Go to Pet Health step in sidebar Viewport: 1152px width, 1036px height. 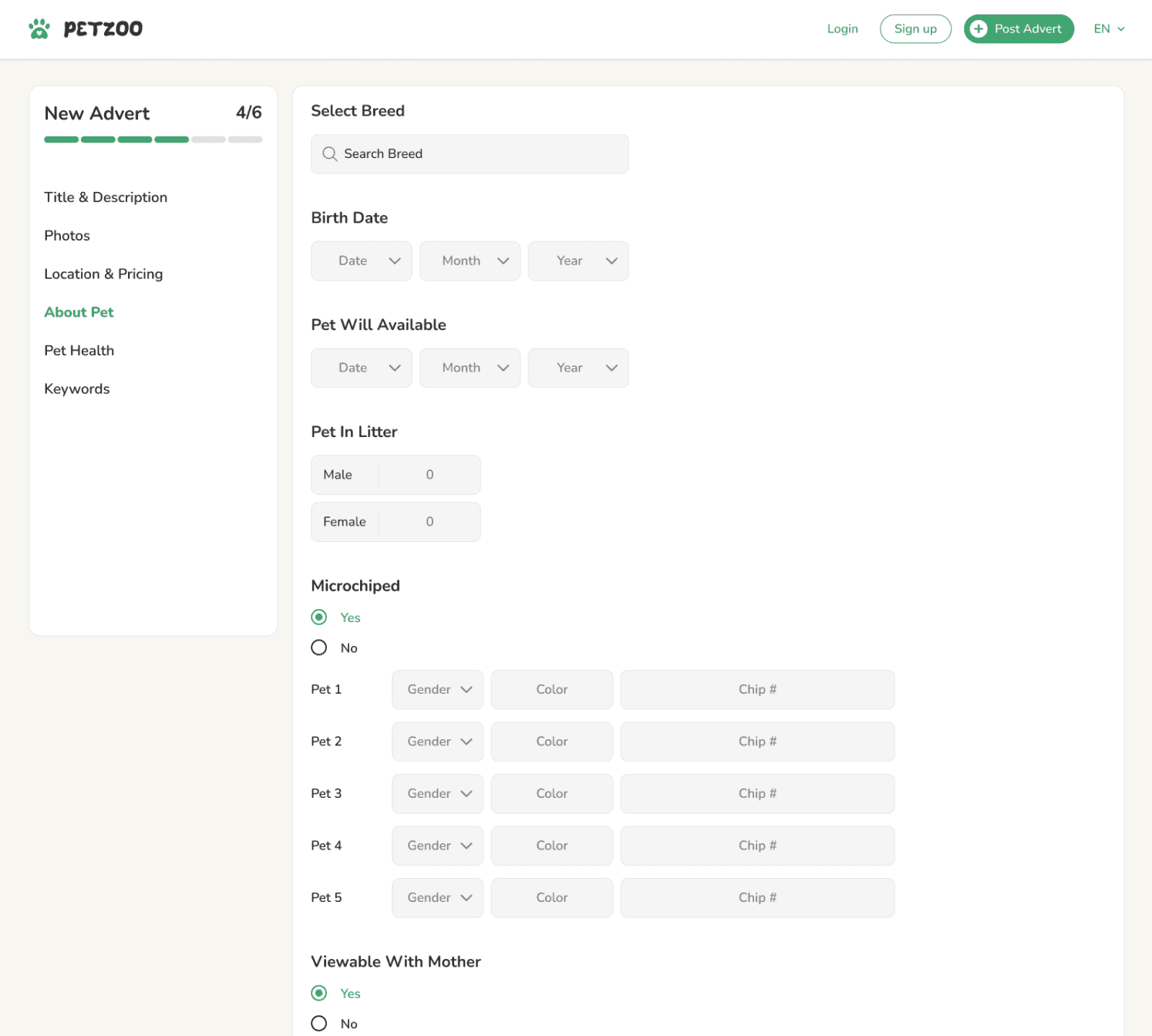(x=79, y=351)
